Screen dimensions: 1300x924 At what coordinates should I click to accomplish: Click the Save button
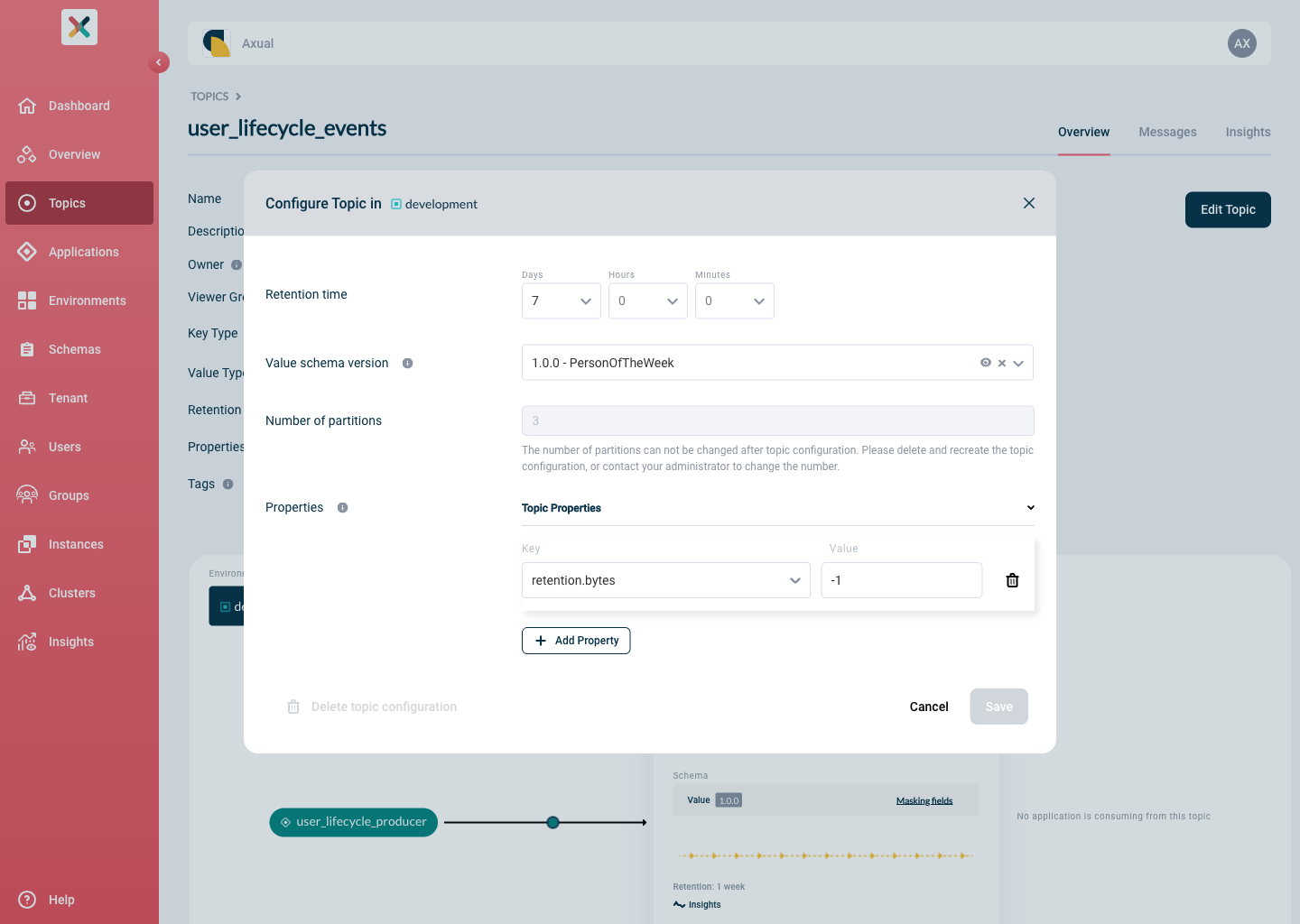click(999, 707)
